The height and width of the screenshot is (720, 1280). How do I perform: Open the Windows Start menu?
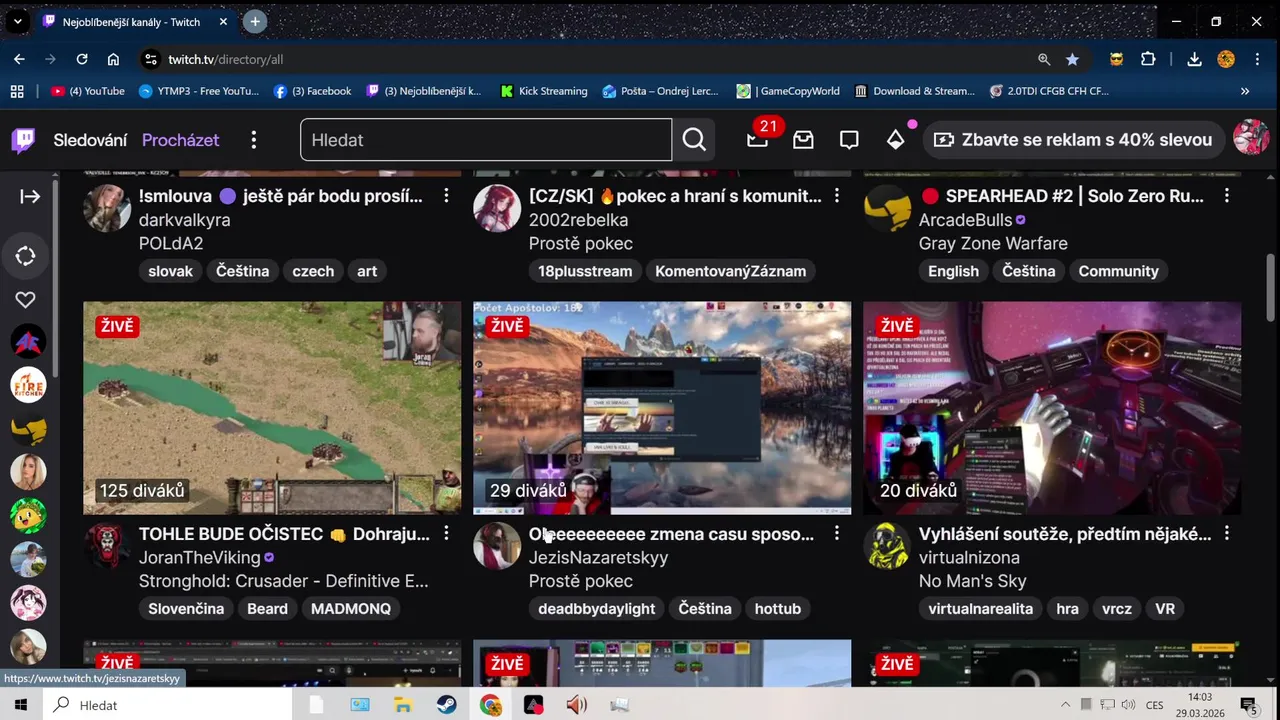[20, 705]
